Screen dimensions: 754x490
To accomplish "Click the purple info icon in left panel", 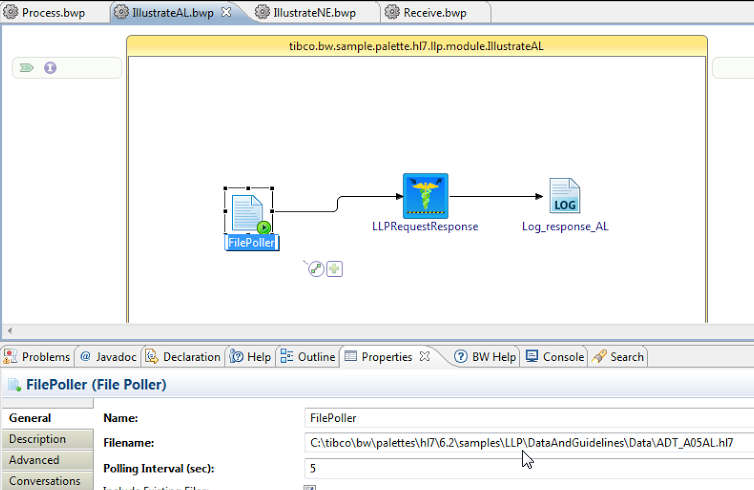I will pyautogui.click(x=50, y=68).
